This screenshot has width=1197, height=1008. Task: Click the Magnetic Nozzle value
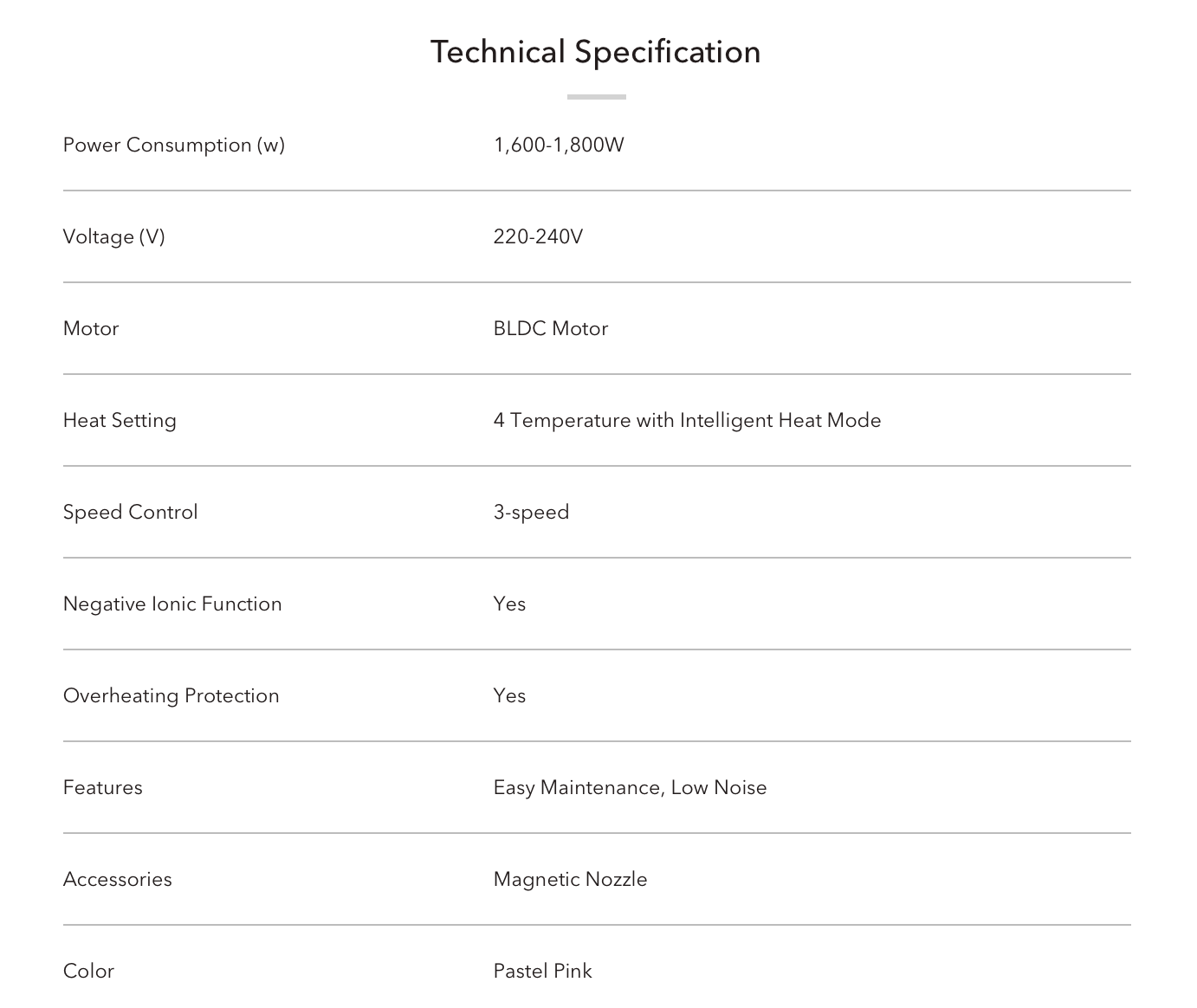click(570, 879)
